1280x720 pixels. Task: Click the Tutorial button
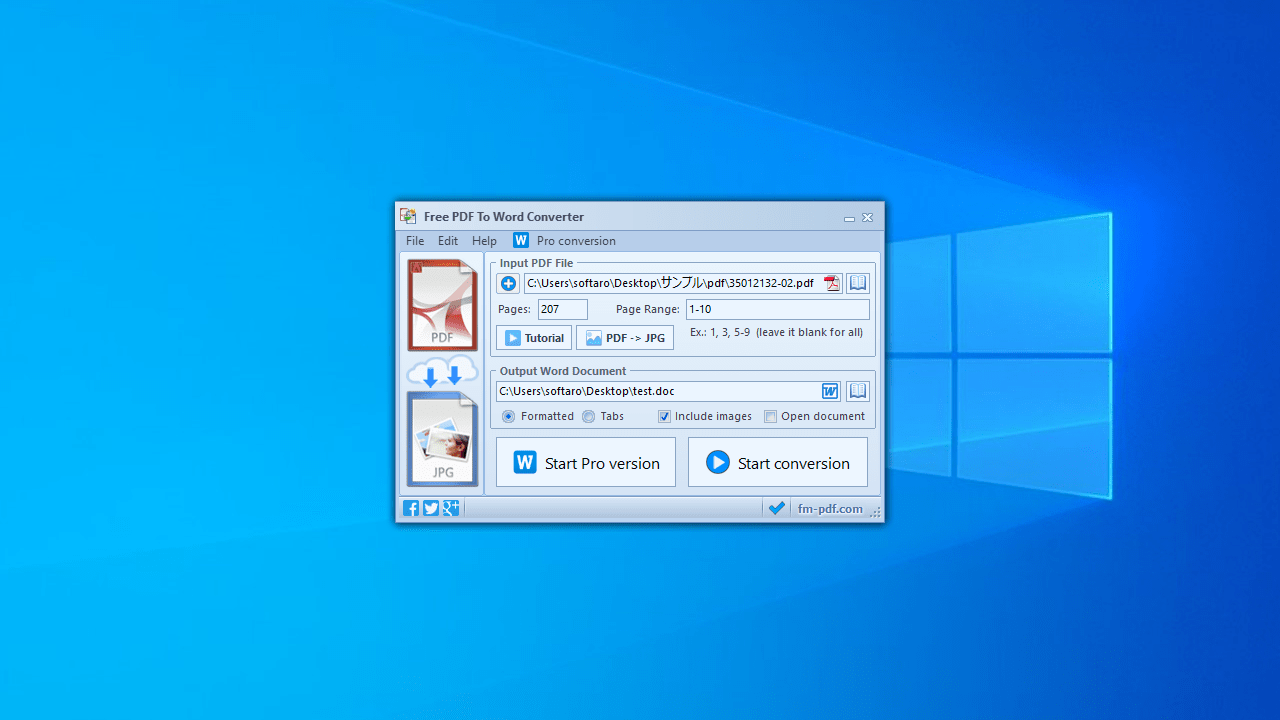coord(534,338)
